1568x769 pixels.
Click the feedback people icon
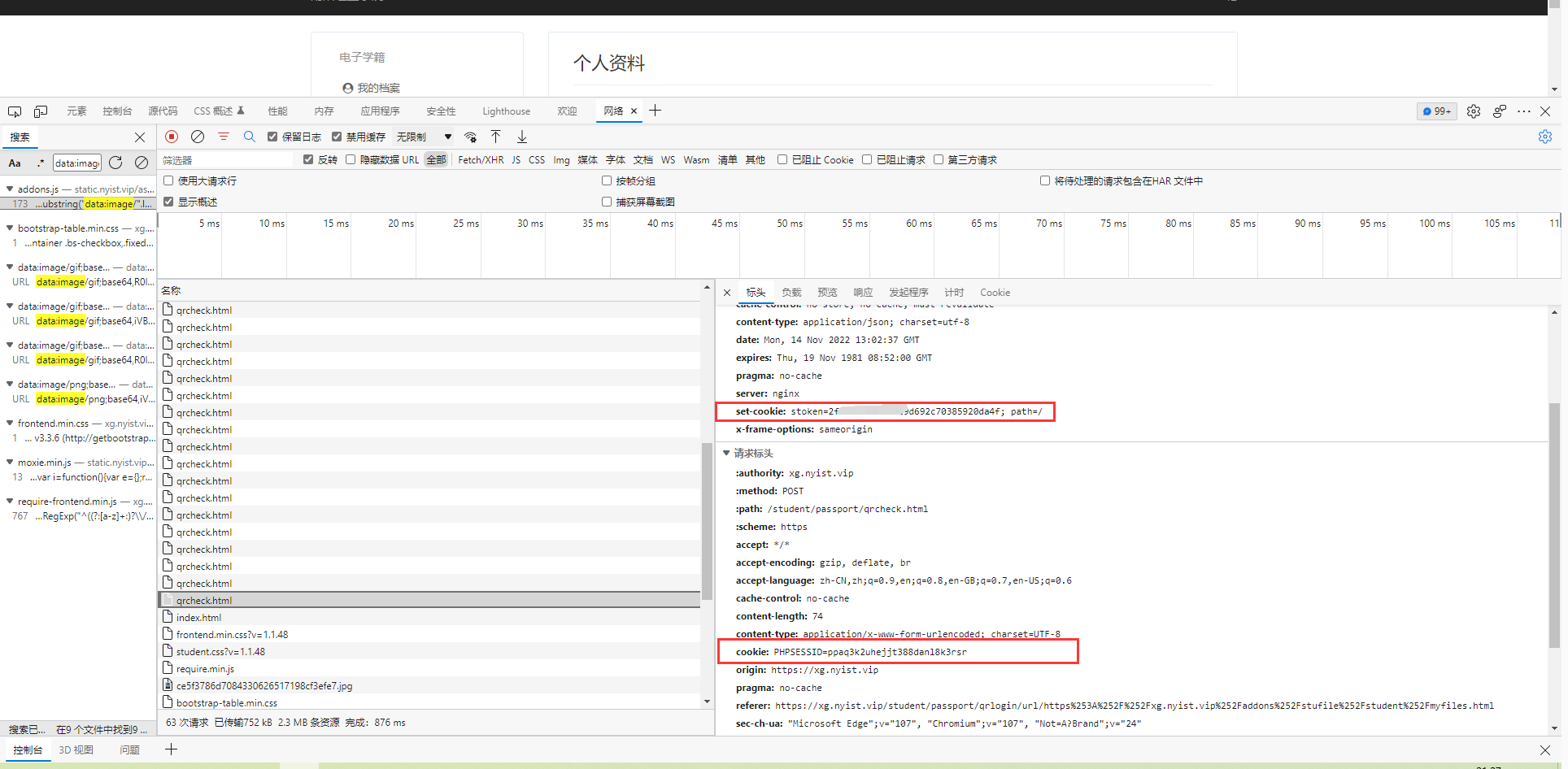pyautogui.click(x=1500, y=111)
